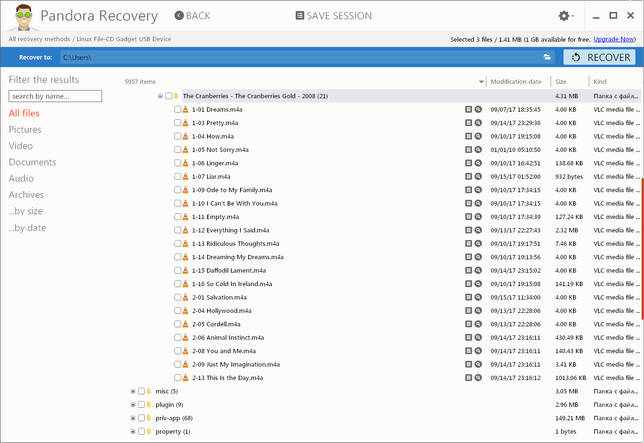
Task: Tick the checkbox for 1-01 Dreams.m4a
Action: (x=177, y=109)
